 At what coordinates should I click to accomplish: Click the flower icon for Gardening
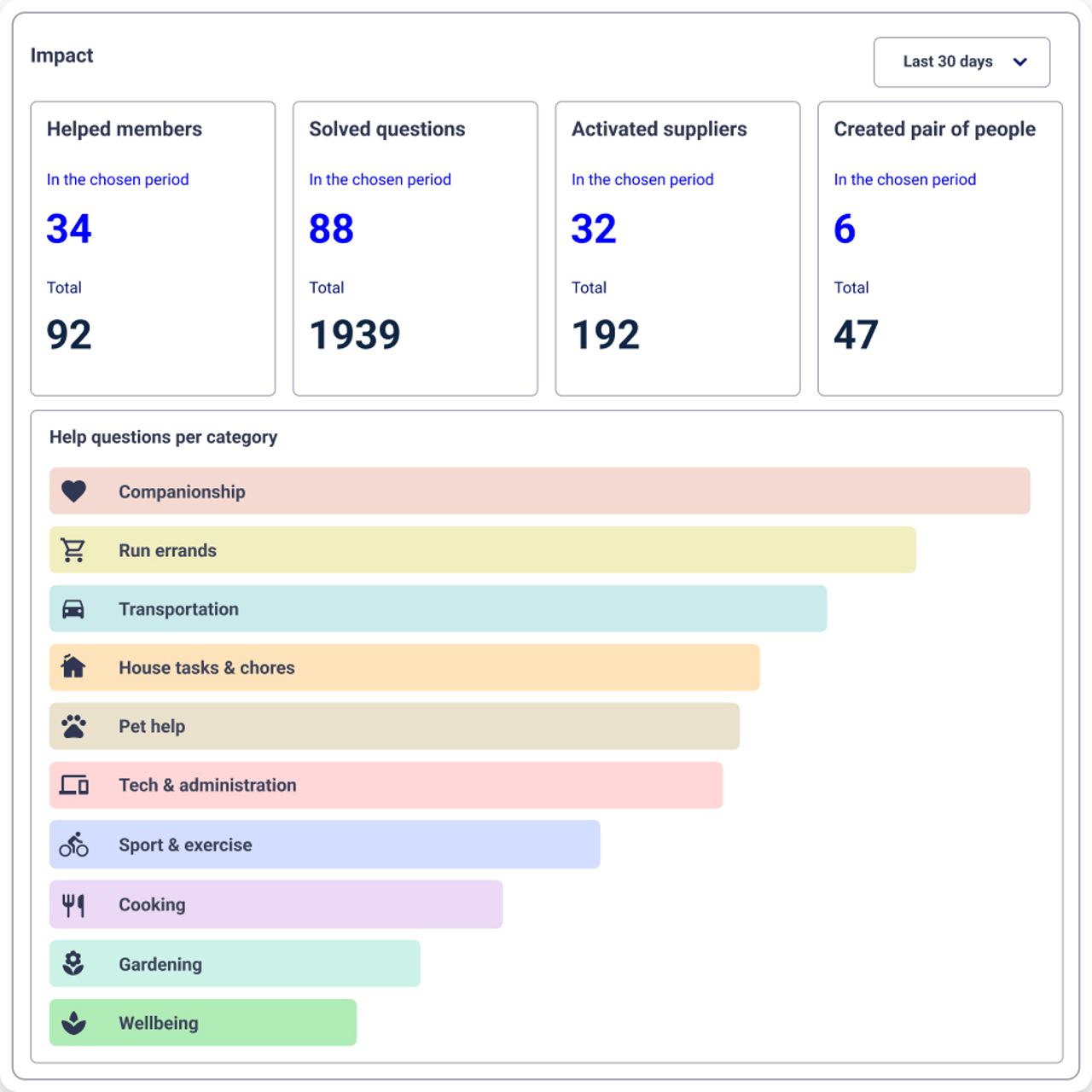tap(73, 963)
